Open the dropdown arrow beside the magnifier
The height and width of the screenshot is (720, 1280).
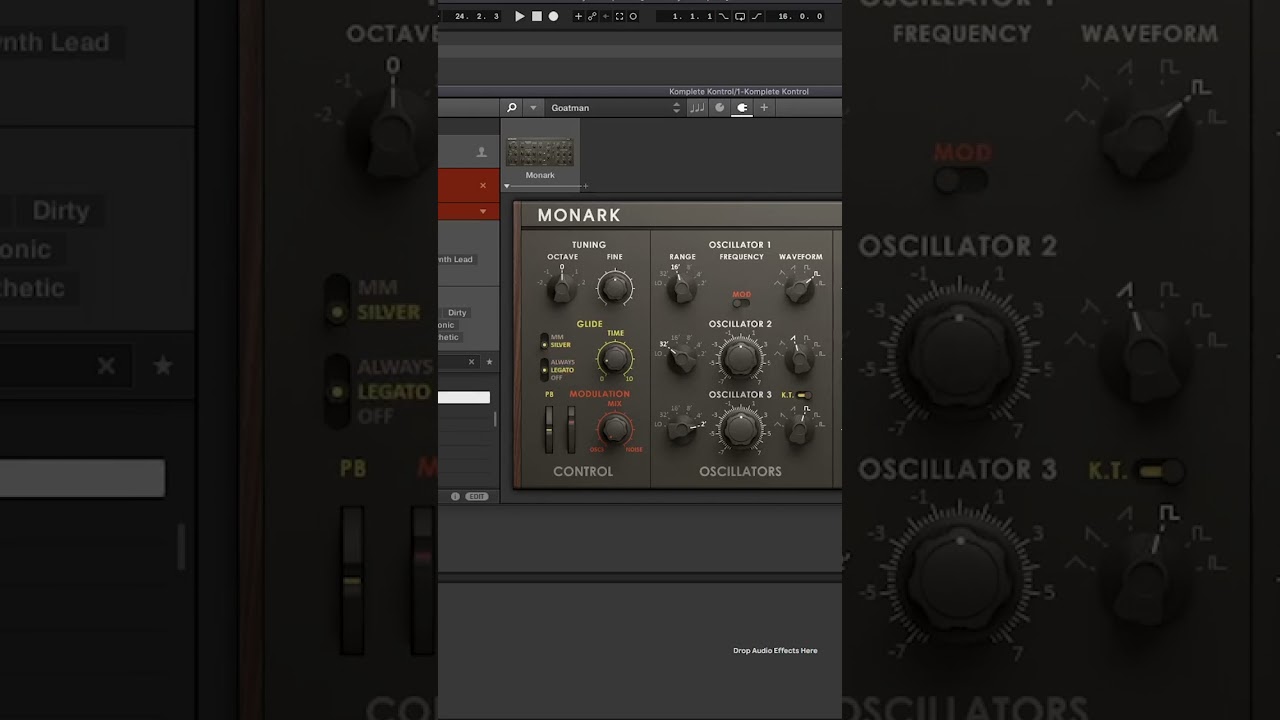click(x=533, y=108)
